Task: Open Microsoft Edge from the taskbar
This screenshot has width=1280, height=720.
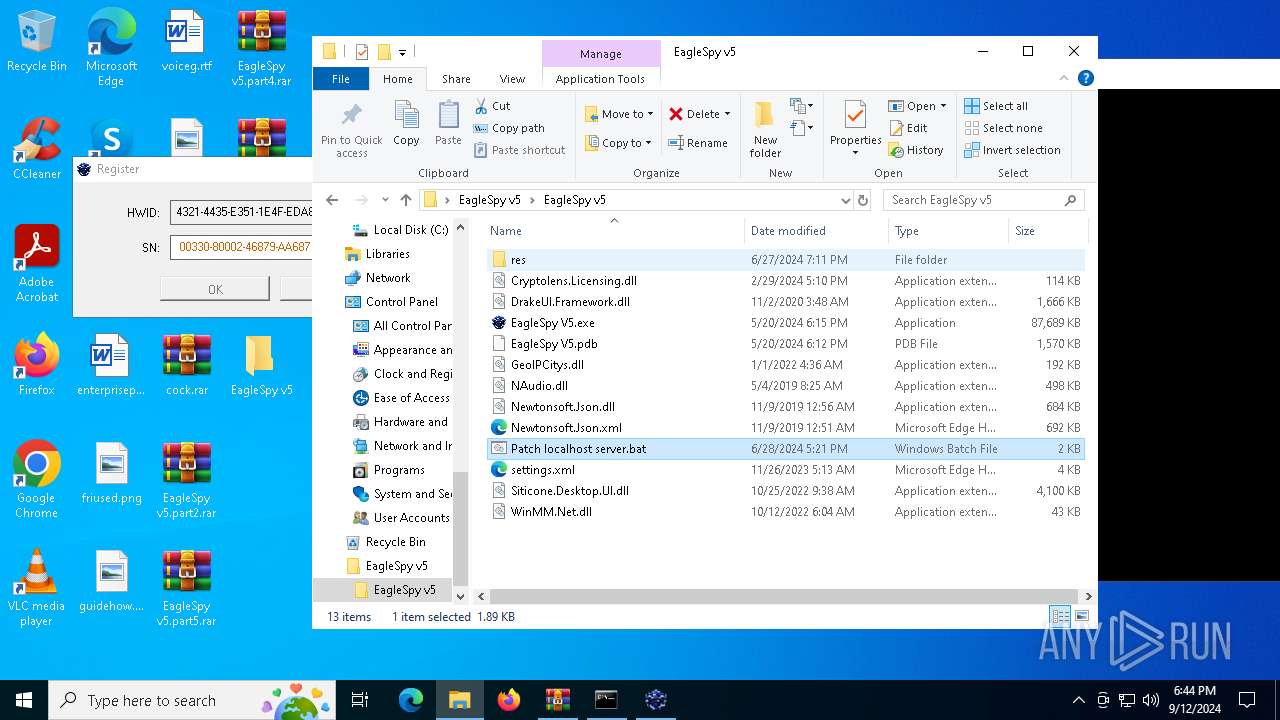Action: click(411, 700)
